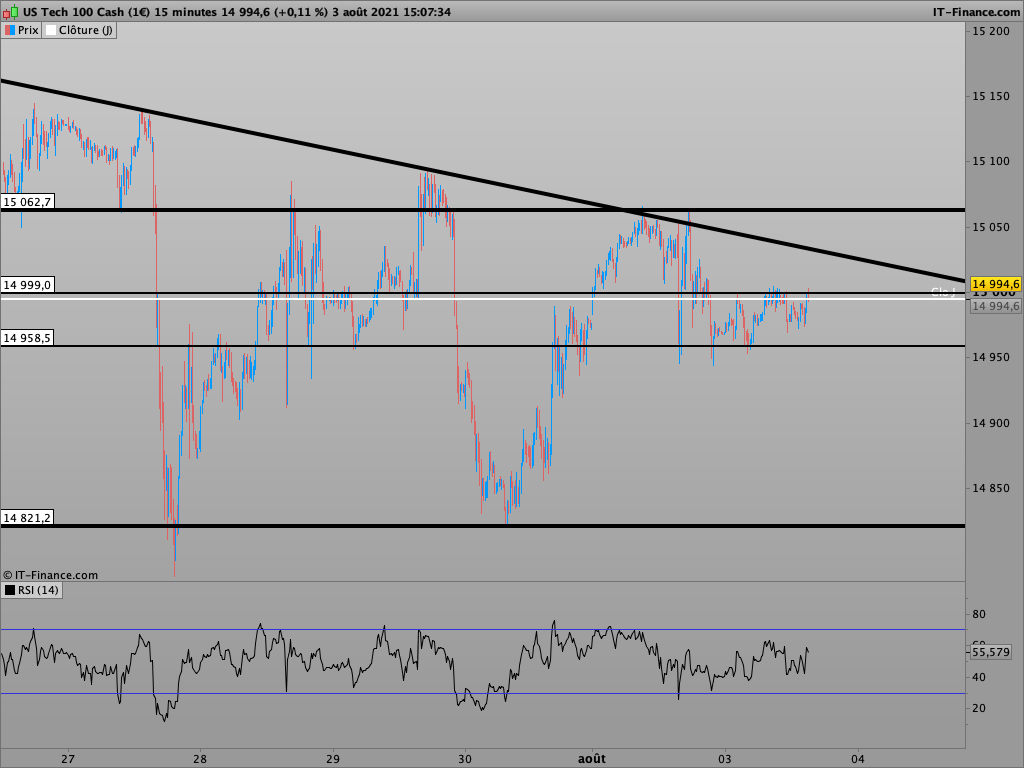Click the red-blue Prix color swatch

click(x=10, y=30)
